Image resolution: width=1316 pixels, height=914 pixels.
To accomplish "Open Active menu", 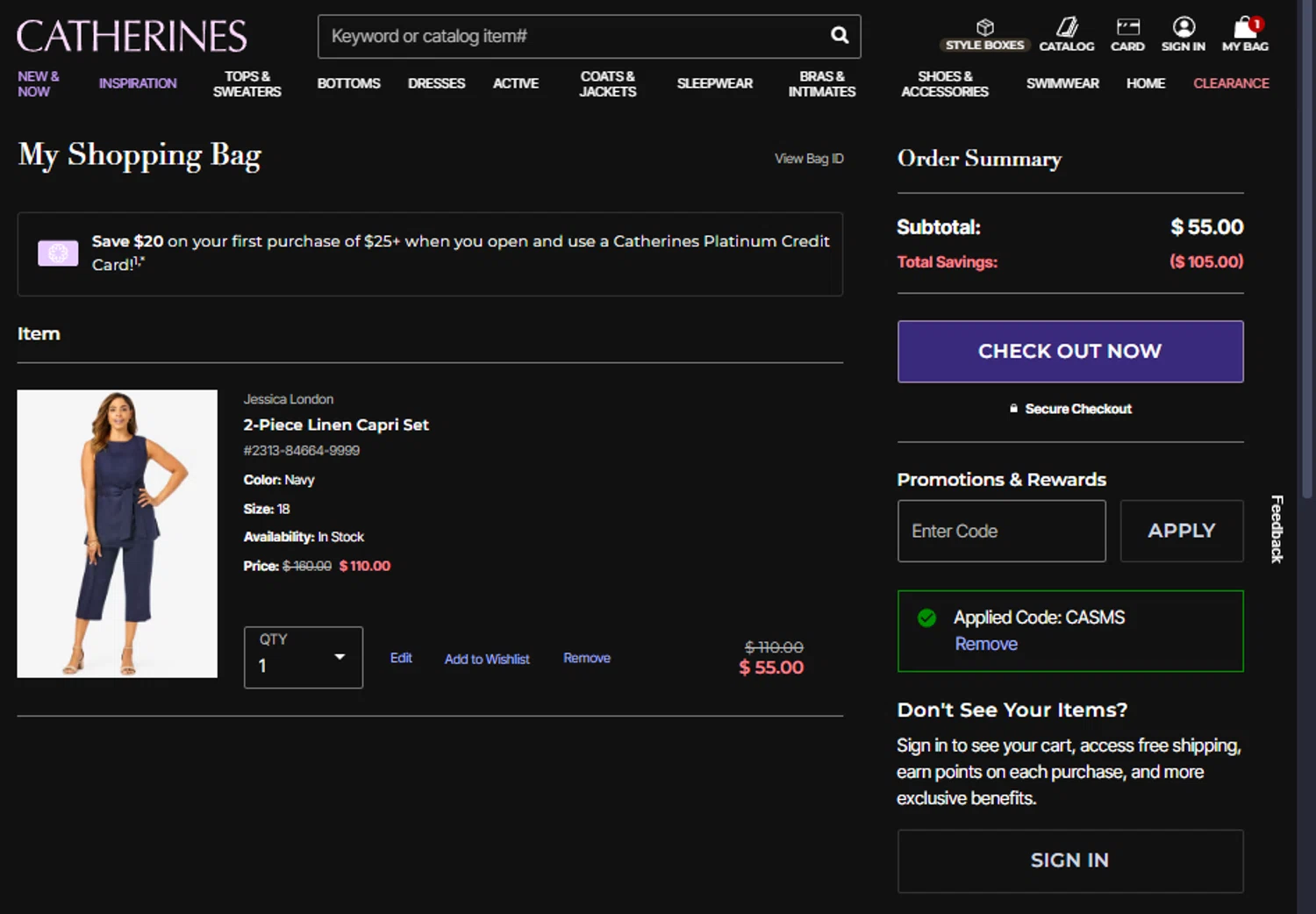I will (x=516, y=83).
